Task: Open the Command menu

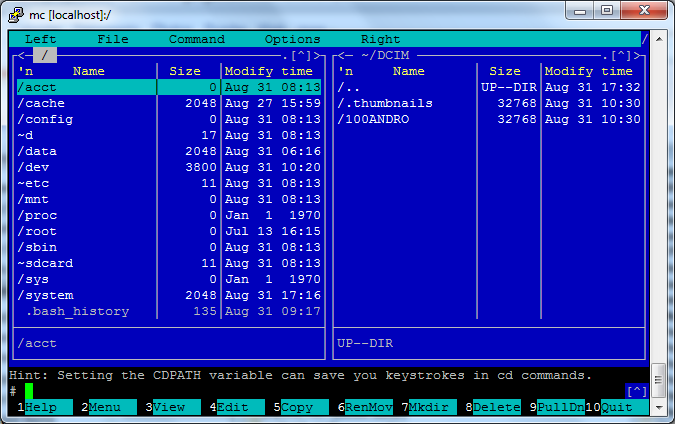Action: point(197,39)
